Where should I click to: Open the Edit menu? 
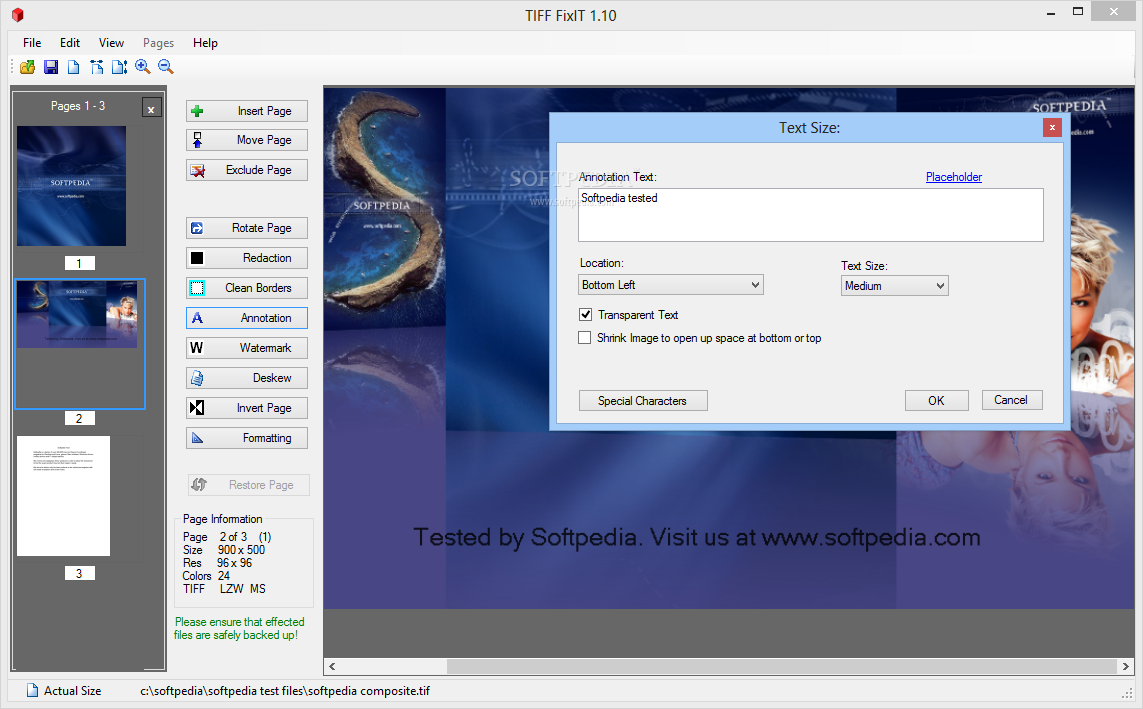pos(70,43)
